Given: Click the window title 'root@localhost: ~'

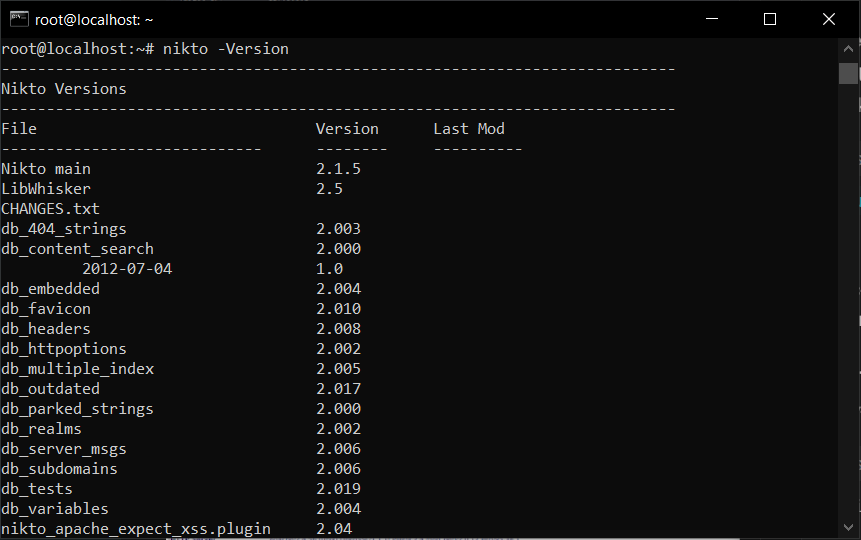Looking at the screenshot, I should [94, 20].
